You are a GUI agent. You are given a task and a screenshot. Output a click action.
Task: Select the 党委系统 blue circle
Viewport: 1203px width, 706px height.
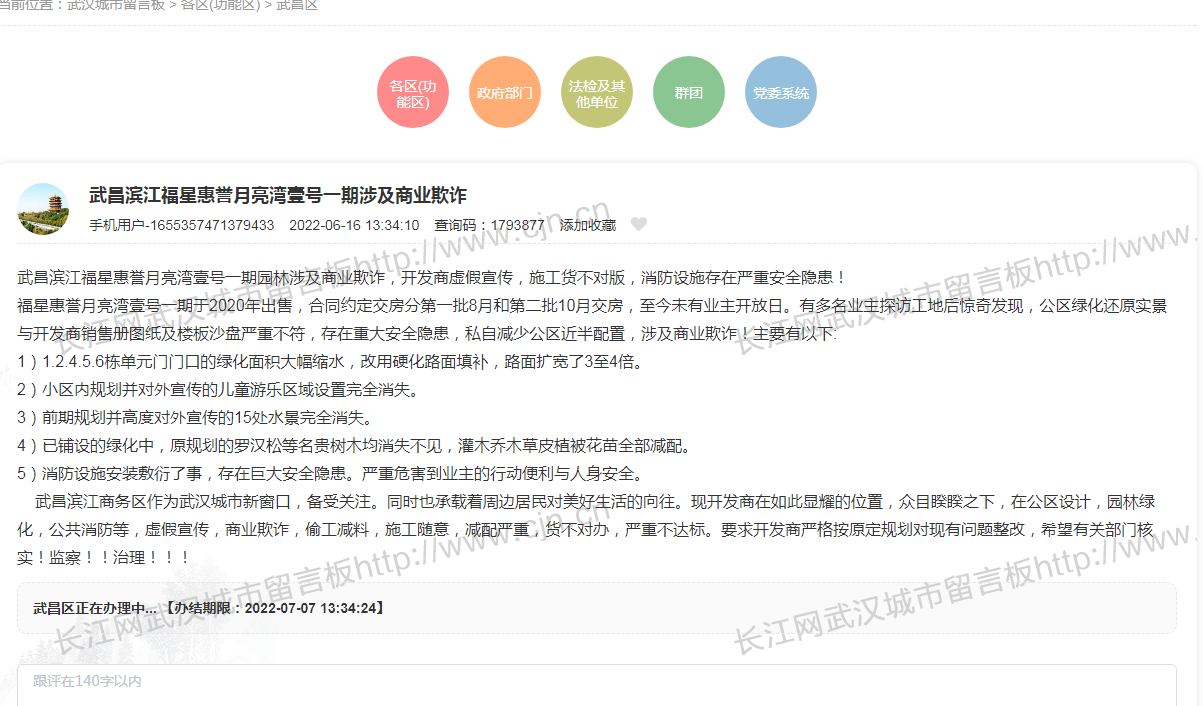(781, 93)
